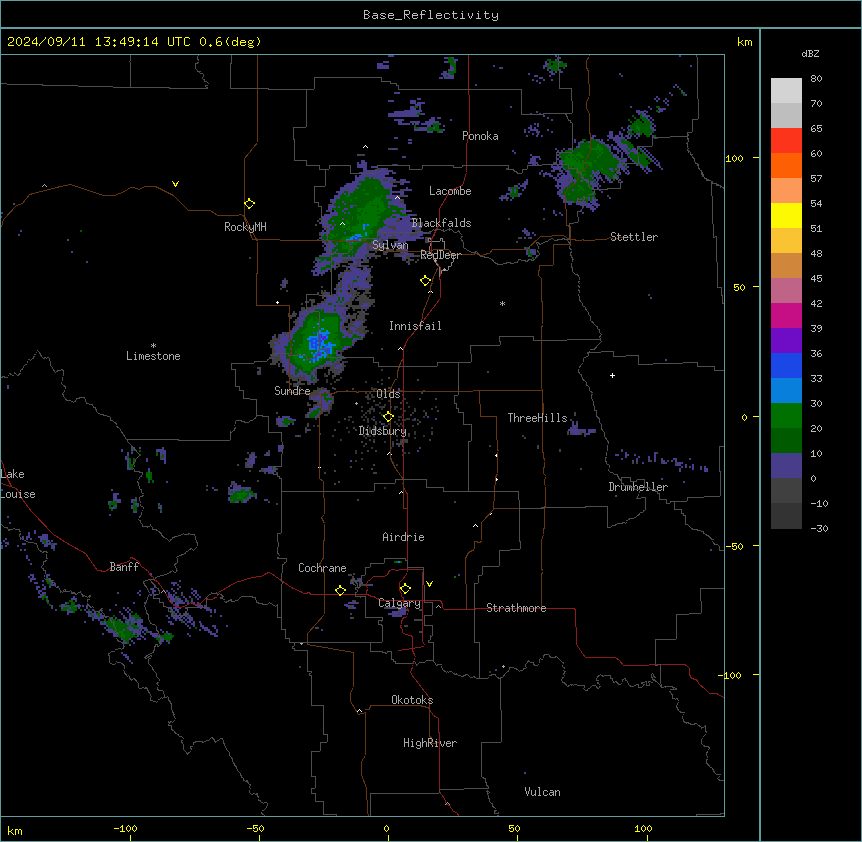Click the RockyMH label

tap(245, 227)
